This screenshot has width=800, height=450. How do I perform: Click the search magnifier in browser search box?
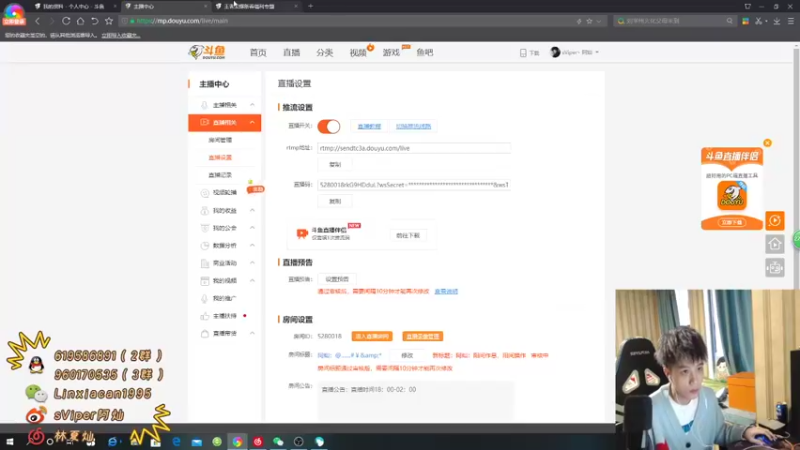(730, 21)
